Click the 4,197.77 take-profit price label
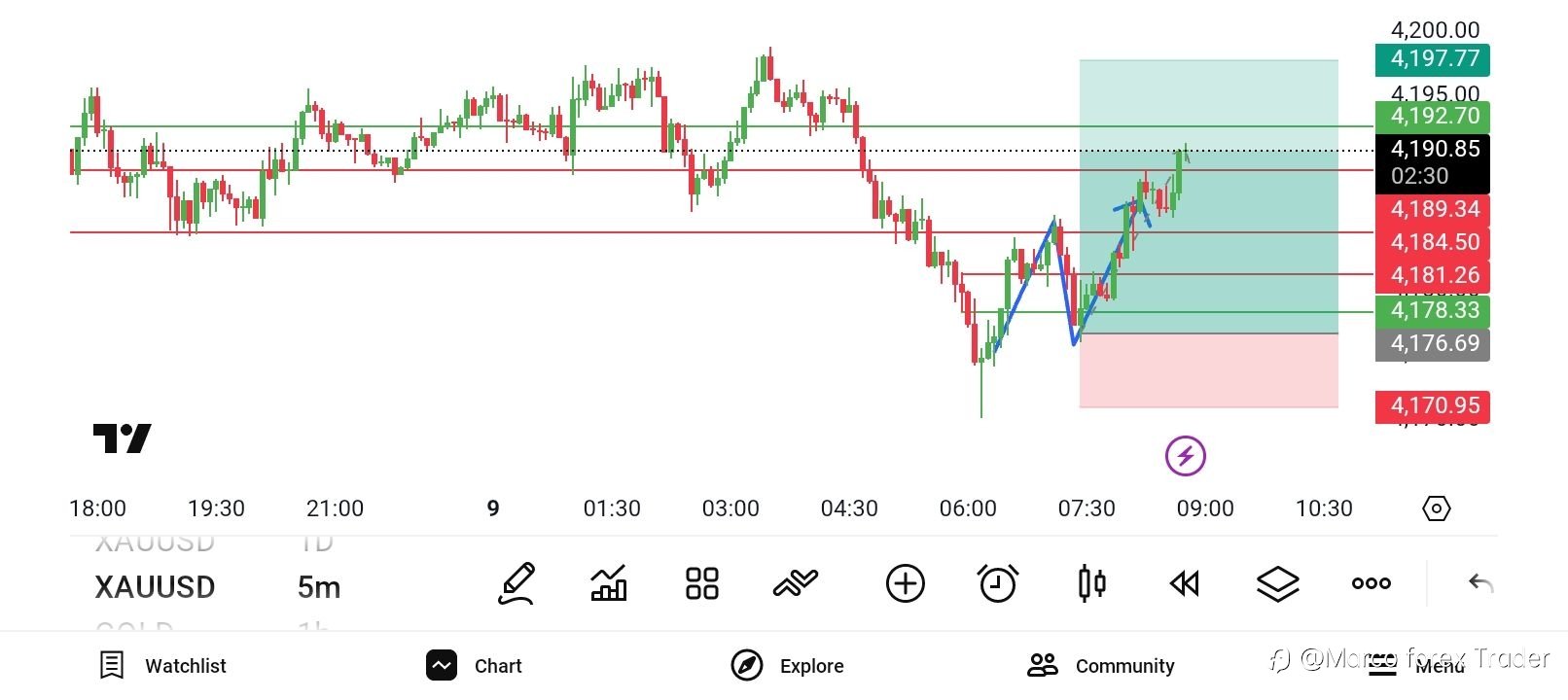The width and height of the screenshot is (1568, 700). [x=1432, y=59]
